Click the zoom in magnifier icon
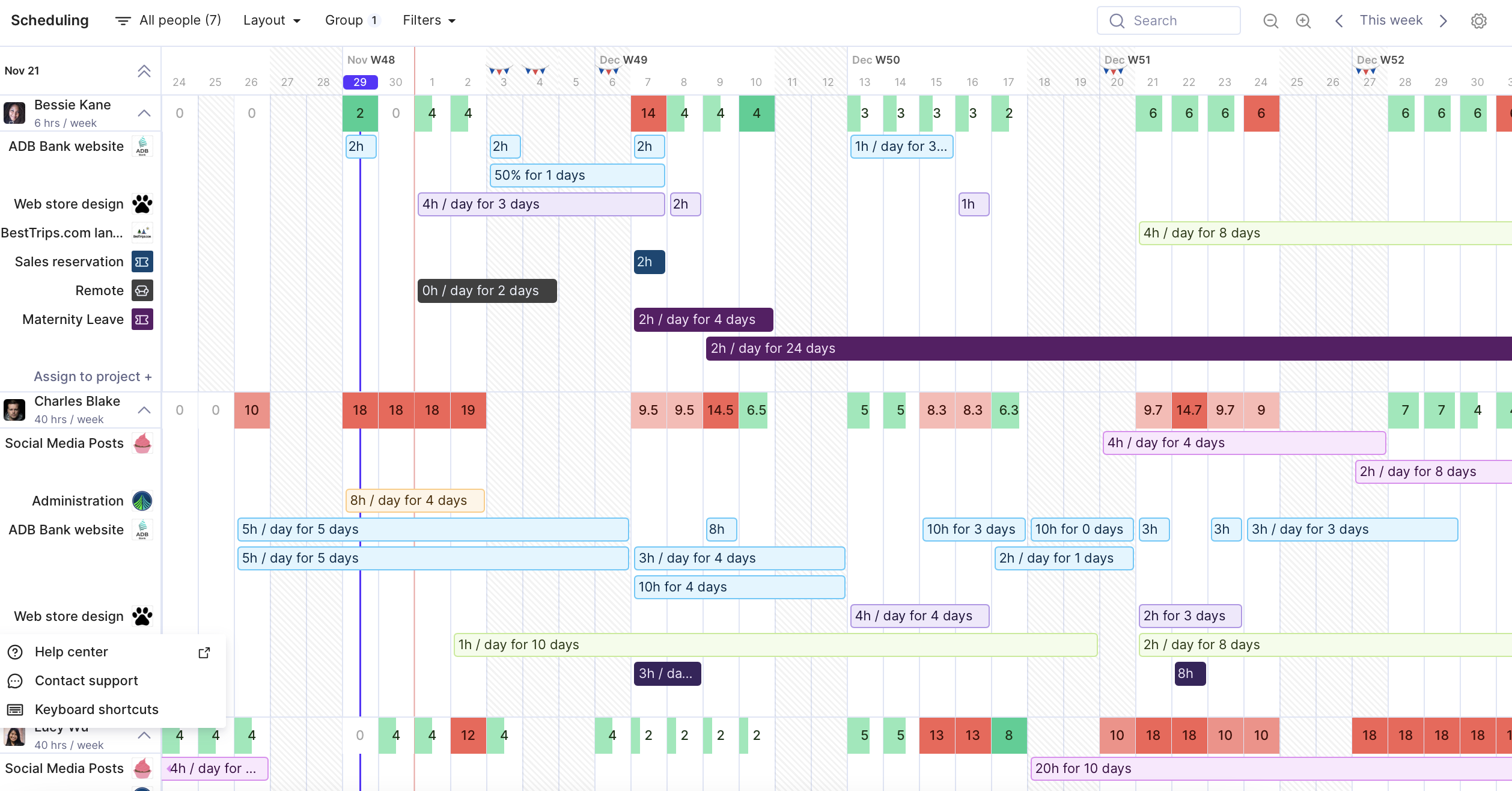The width and height of the screenshot is (1512, 791). (1303, 21)
